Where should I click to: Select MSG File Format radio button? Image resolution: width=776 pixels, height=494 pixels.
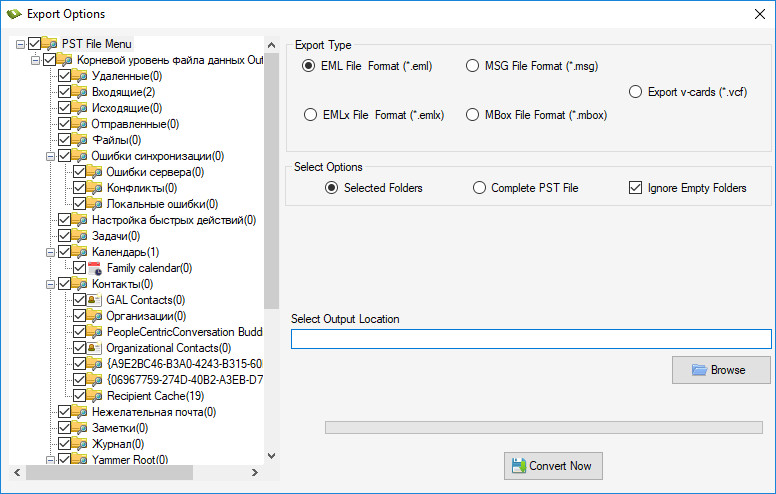coord(473,67)
